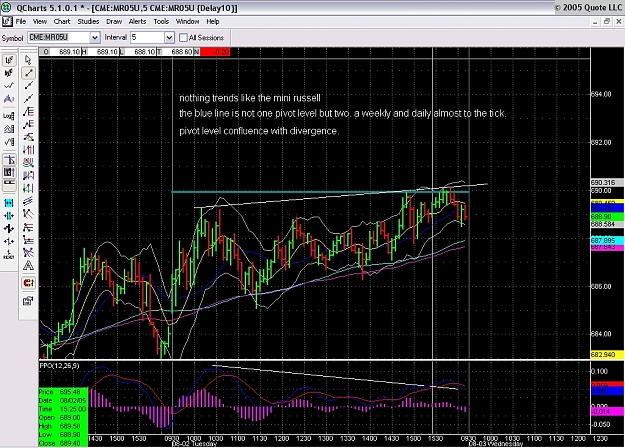Select the Fibonacci retracement tool
Image resolution: width=625 pixels, height=448 pixels.
coord(28,112)
